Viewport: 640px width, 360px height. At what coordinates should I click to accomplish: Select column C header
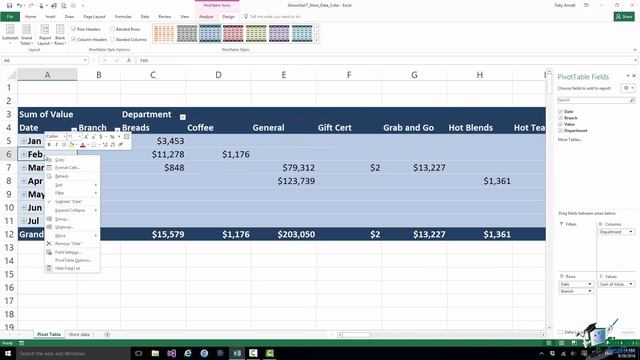[153, 75]
